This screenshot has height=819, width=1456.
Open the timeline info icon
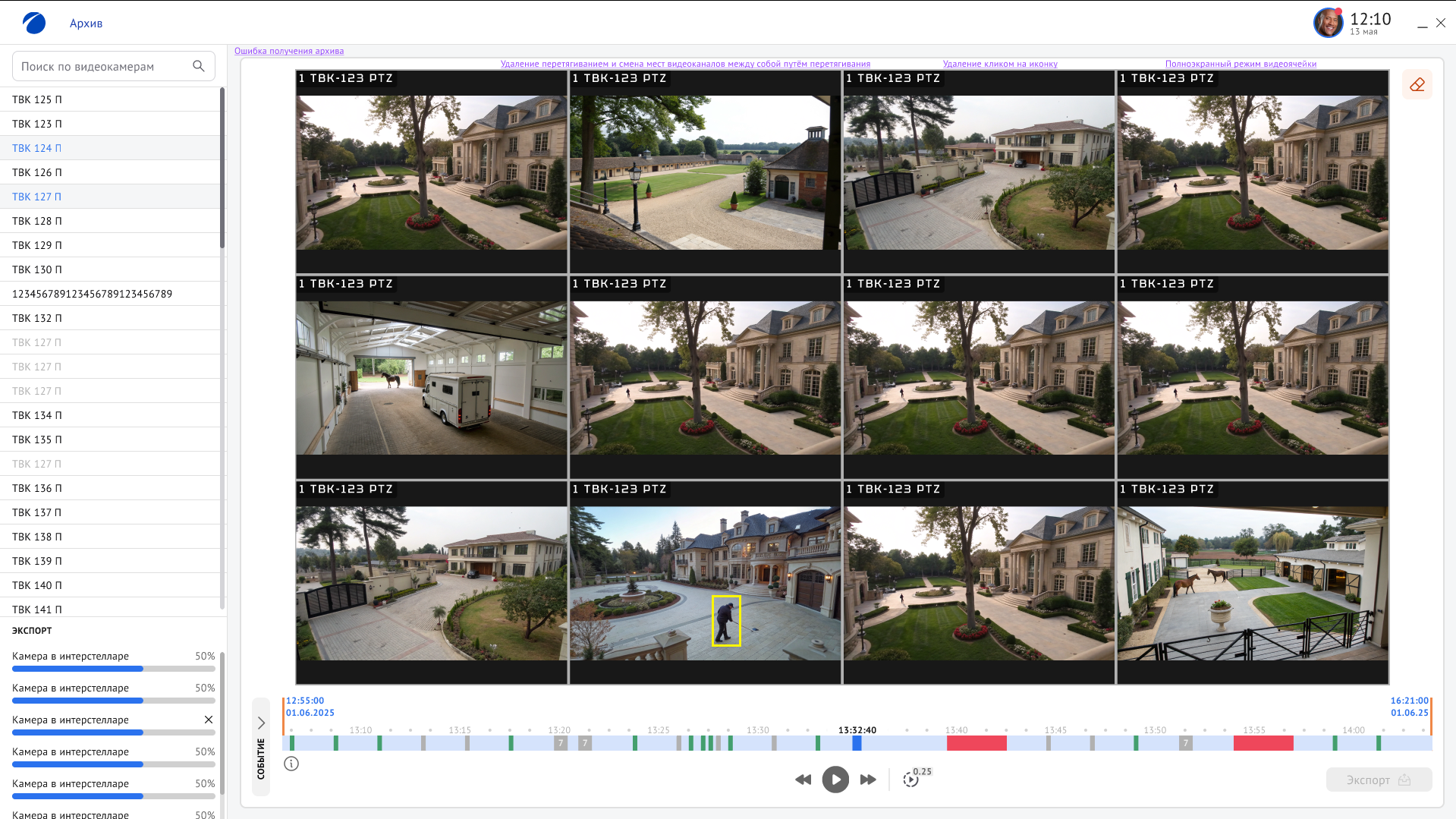(x=291, y=764)
